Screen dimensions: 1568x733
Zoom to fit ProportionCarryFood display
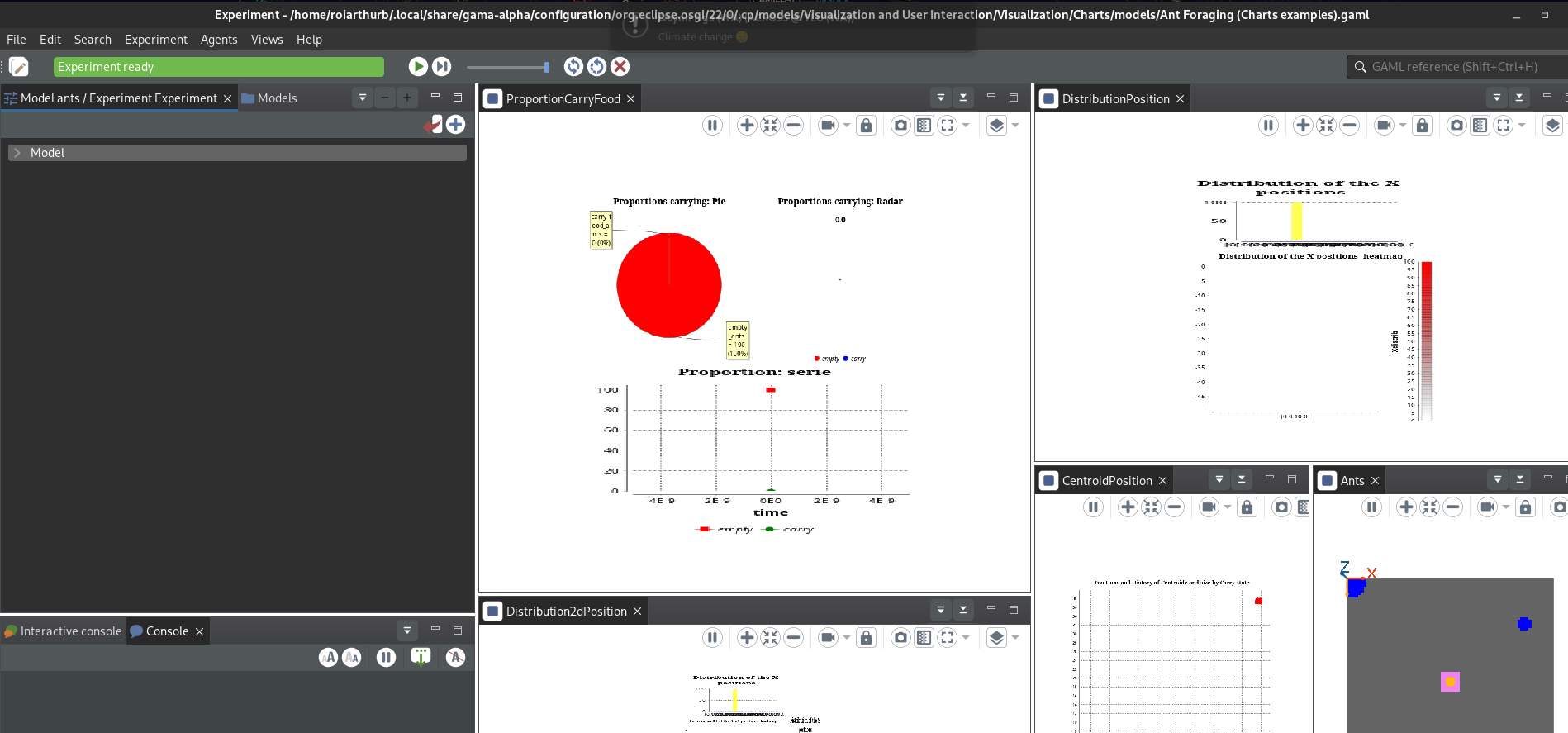(770, 125)
